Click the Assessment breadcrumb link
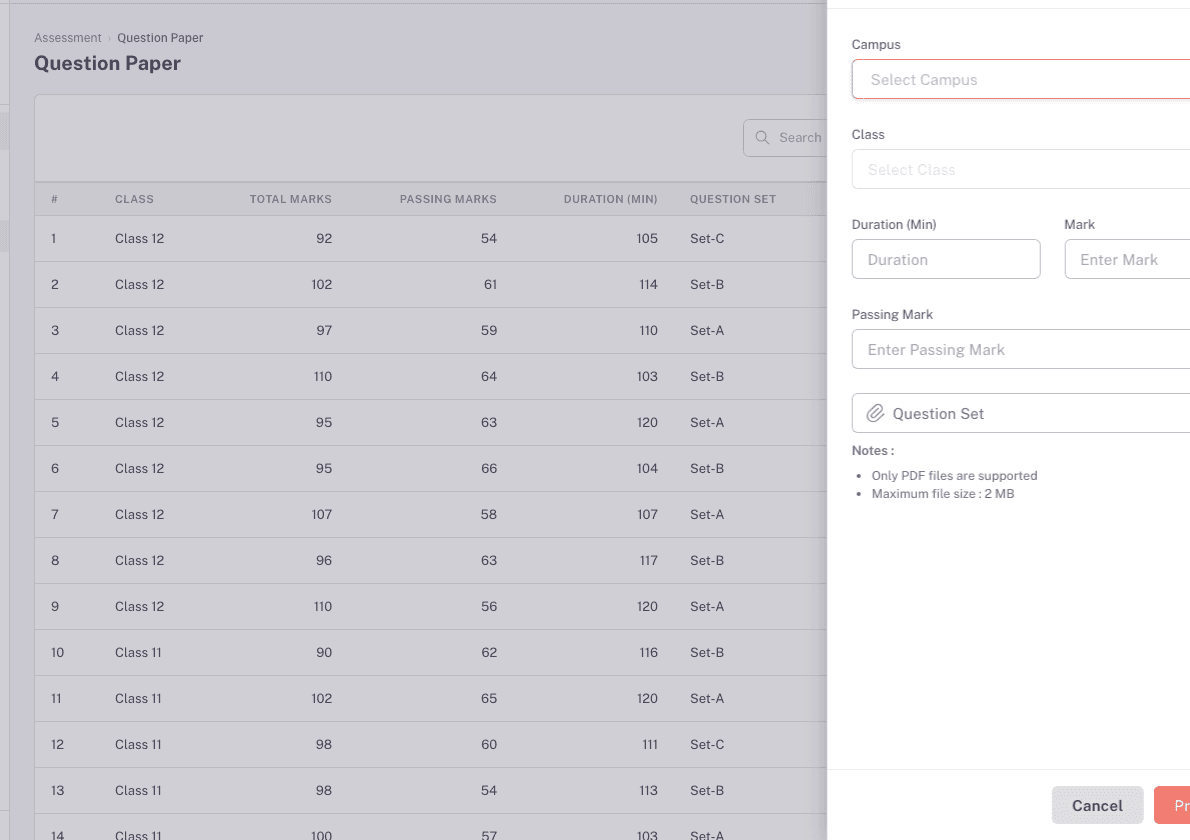 pos(68,38)
